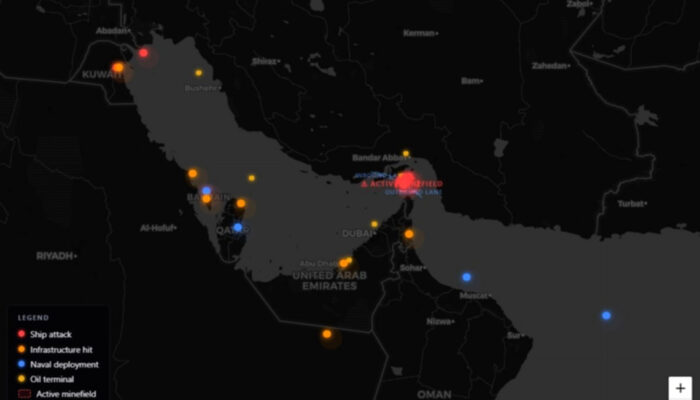
Task: Select the 'Naval deployment' legend label
Action: coord(64,365)
